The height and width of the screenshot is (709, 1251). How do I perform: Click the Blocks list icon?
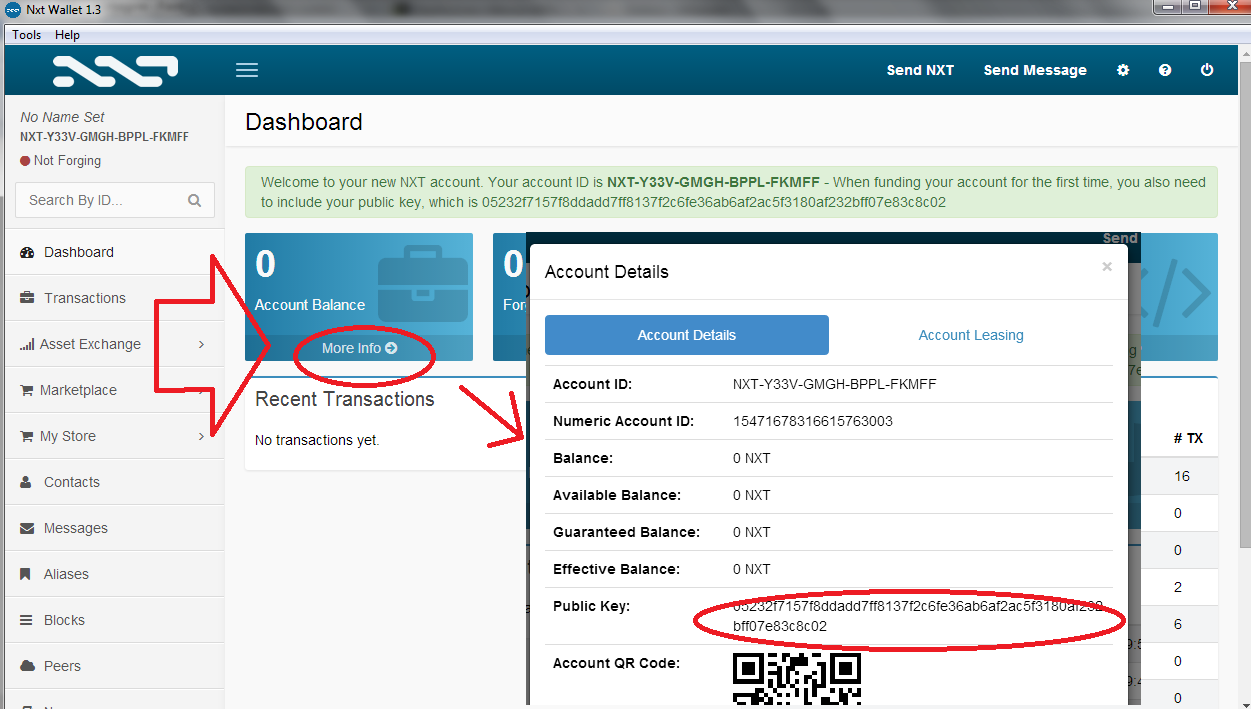pyautogui.click(x=26, y=620)
